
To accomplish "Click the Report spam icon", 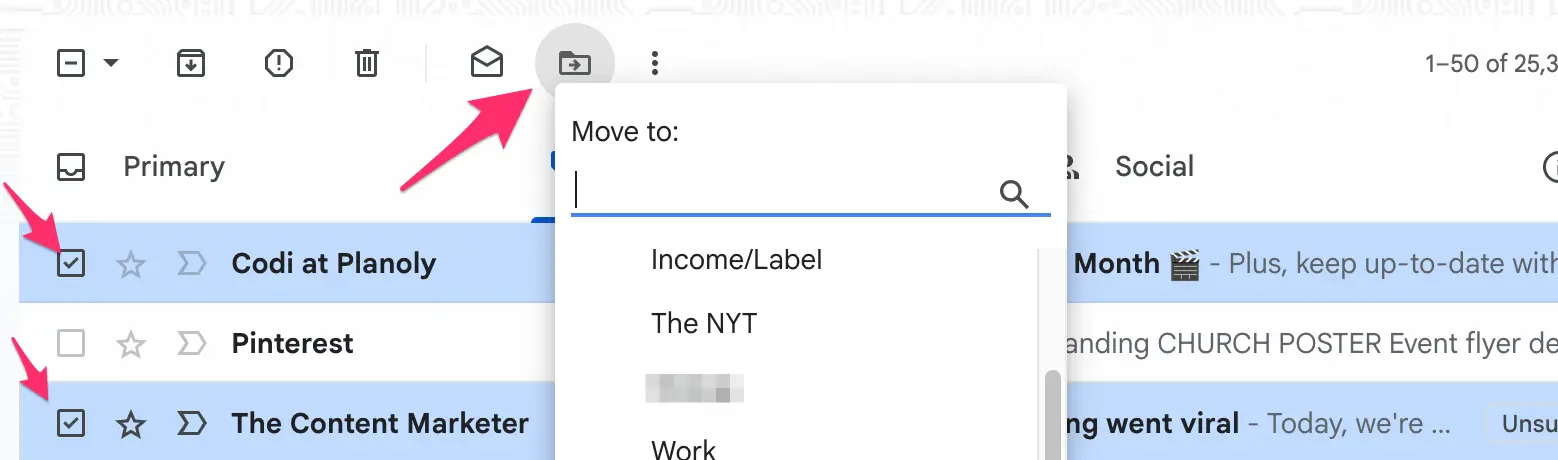I will (x=279, y=64).
